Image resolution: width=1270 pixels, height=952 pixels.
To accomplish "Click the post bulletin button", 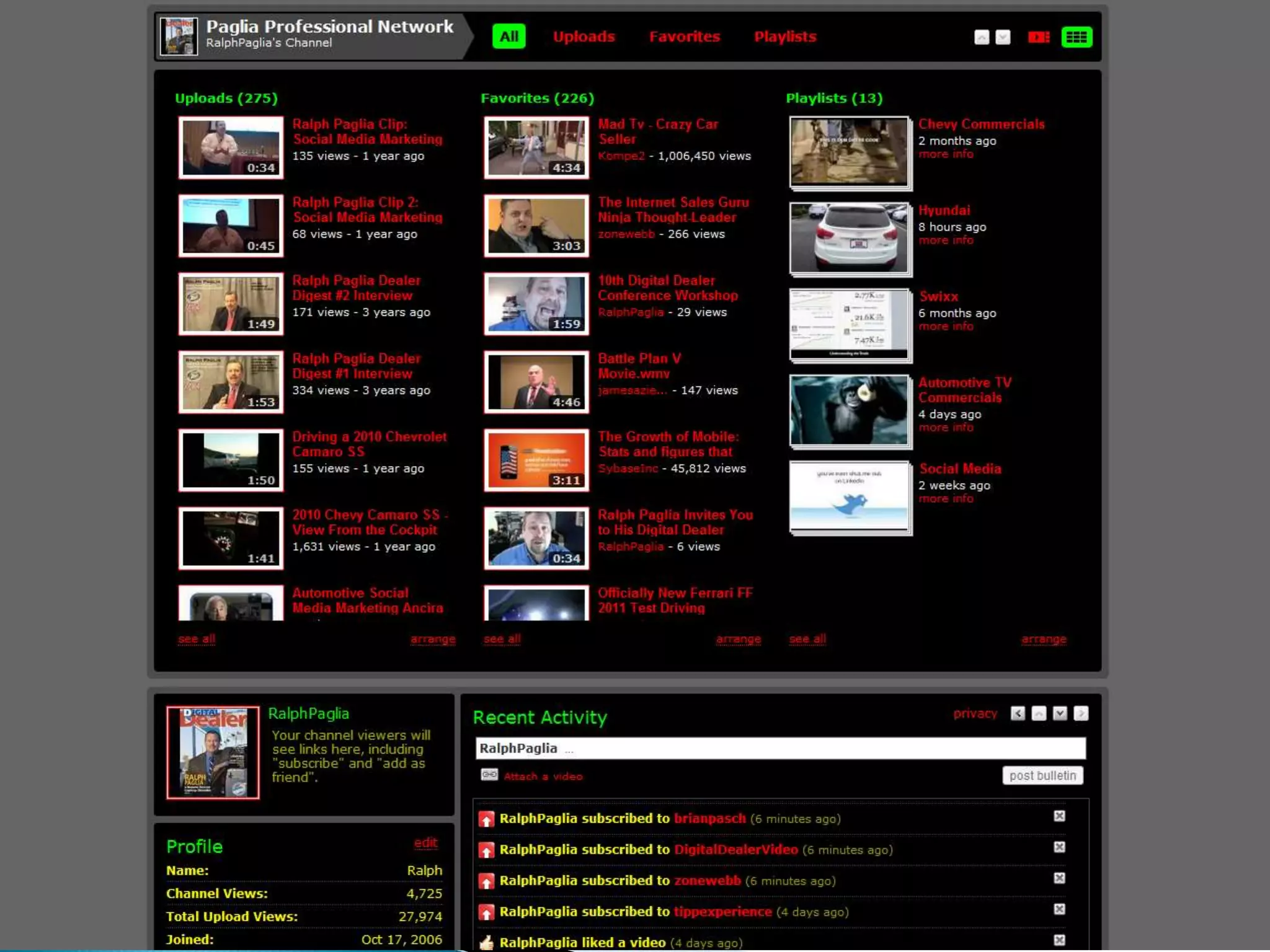I will click(1043, 775).
